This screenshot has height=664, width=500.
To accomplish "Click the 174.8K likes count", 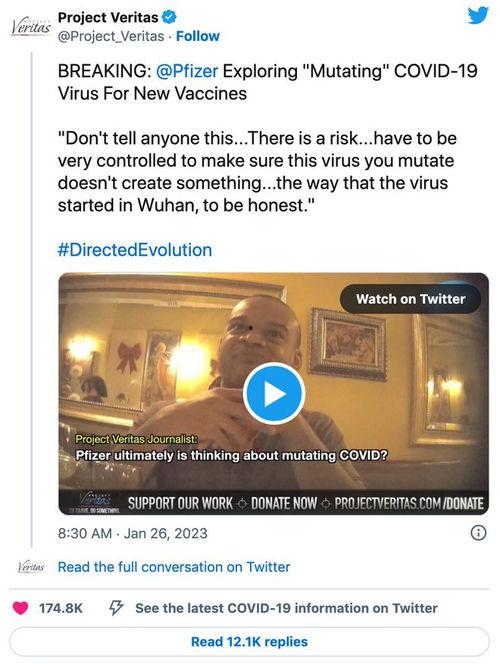I will tap(61, 608).
